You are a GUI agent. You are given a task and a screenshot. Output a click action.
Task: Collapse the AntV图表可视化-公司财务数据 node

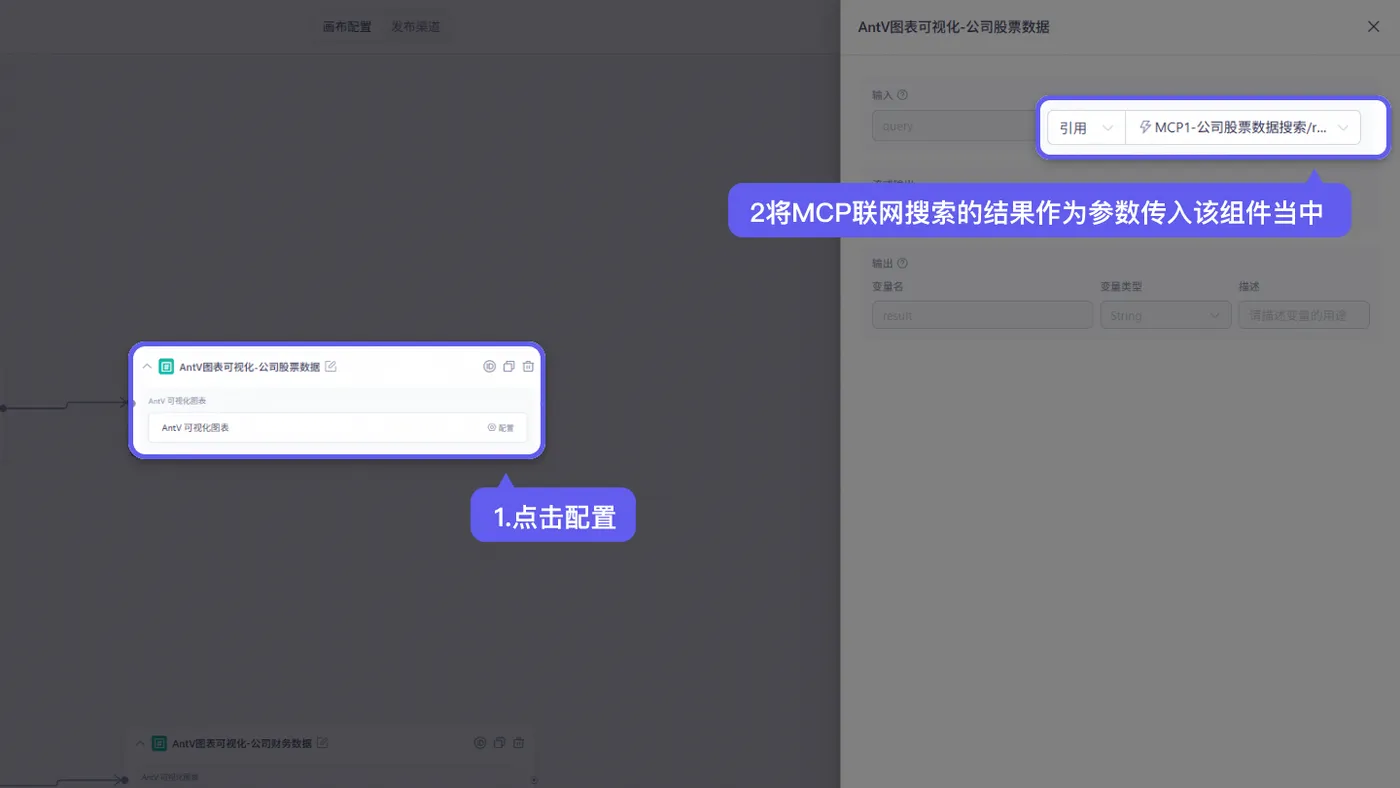(140, 743)
